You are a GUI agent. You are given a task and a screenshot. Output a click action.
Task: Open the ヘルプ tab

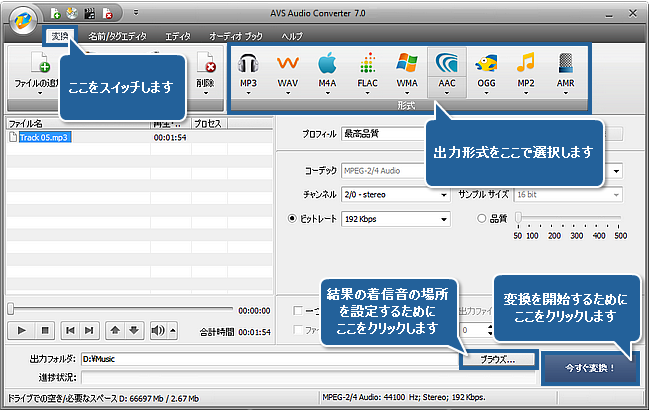292,36
